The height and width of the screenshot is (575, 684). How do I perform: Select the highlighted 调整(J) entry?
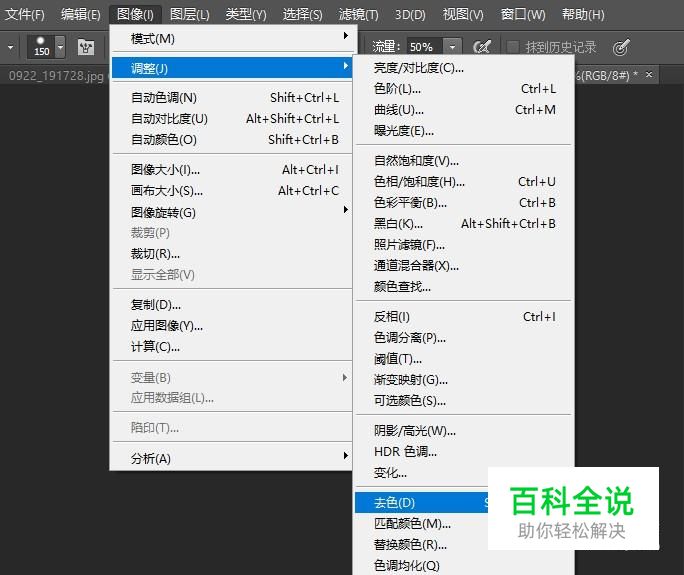[232, 68]
